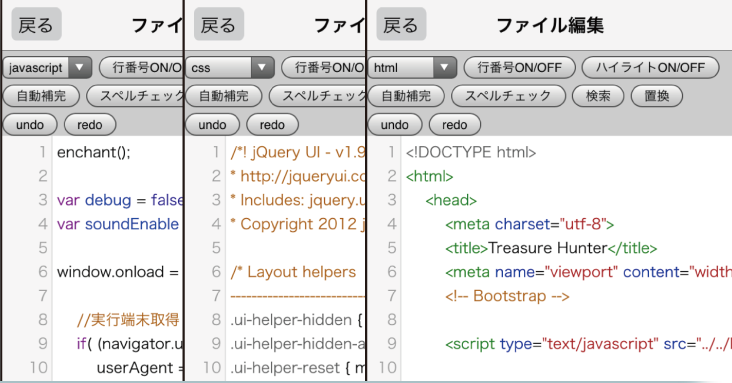This screenshot has height=383, width=732.
Task: Open the css language dropdown
Action: (x=230, y=68)
